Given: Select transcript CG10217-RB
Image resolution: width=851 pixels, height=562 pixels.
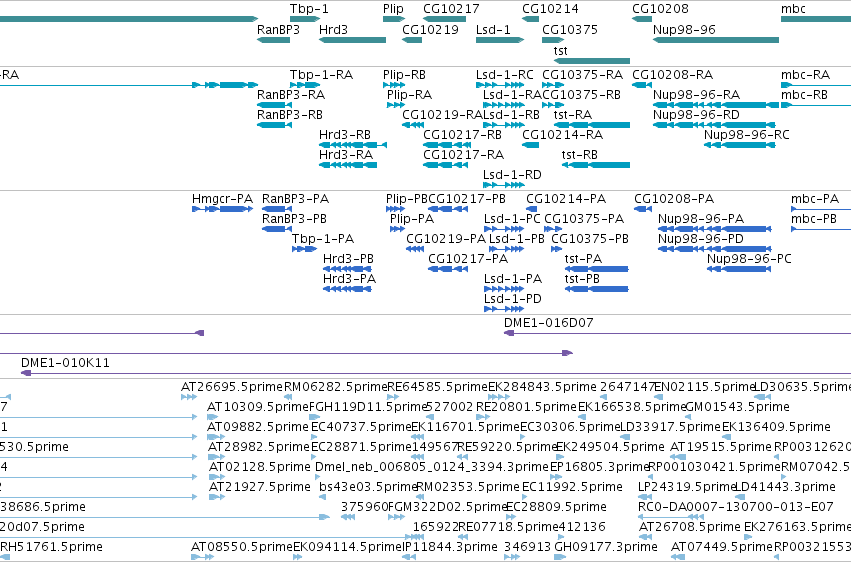Looking at the screenshot, I should [447, 145].
